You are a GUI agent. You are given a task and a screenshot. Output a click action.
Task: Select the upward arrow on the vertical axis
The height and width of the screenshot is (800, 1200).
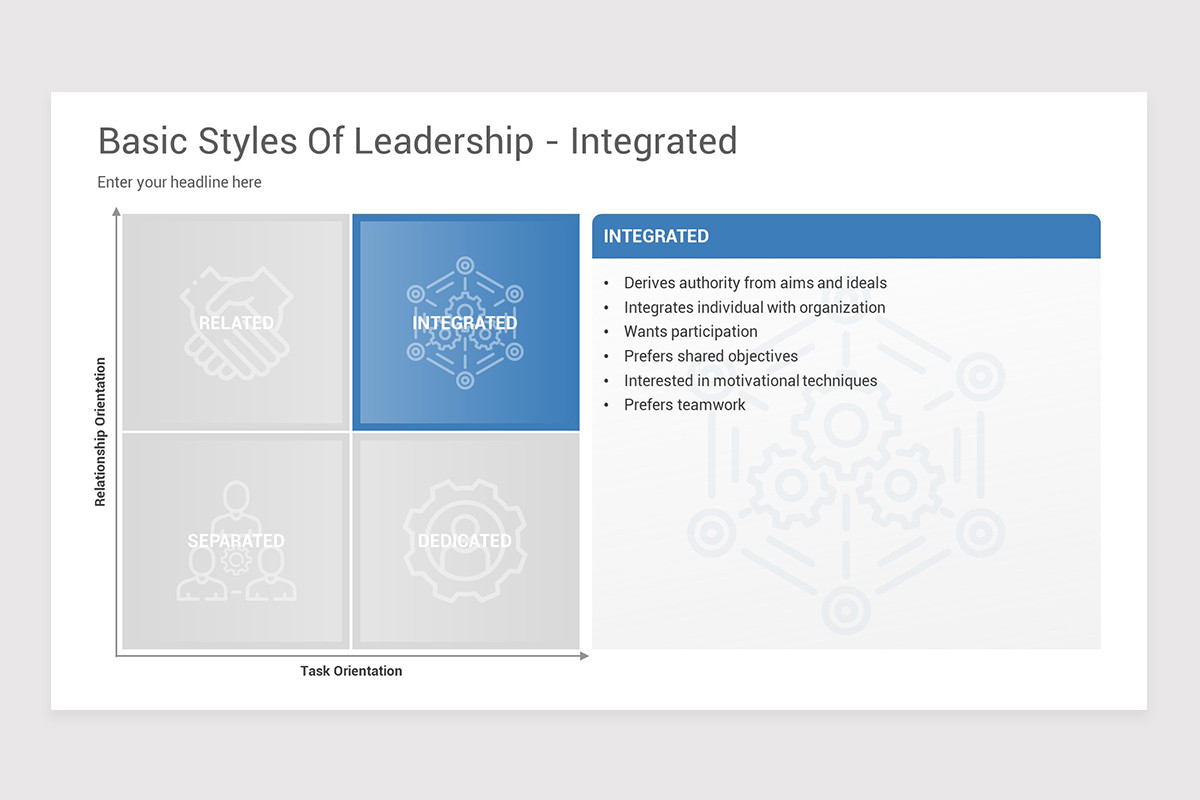tap(117, 212)
